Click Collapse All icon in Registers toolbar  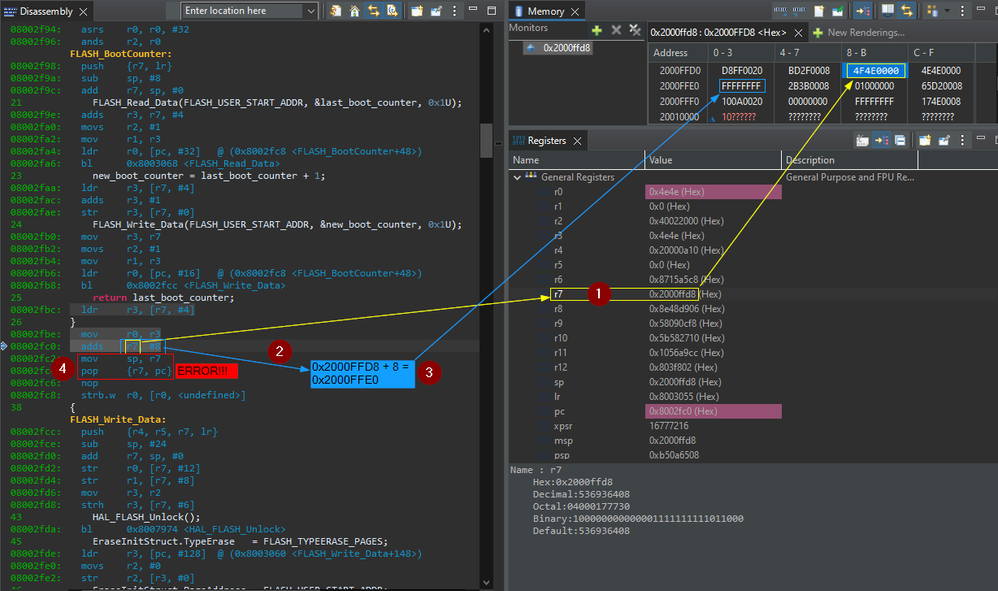pos(901,140)
